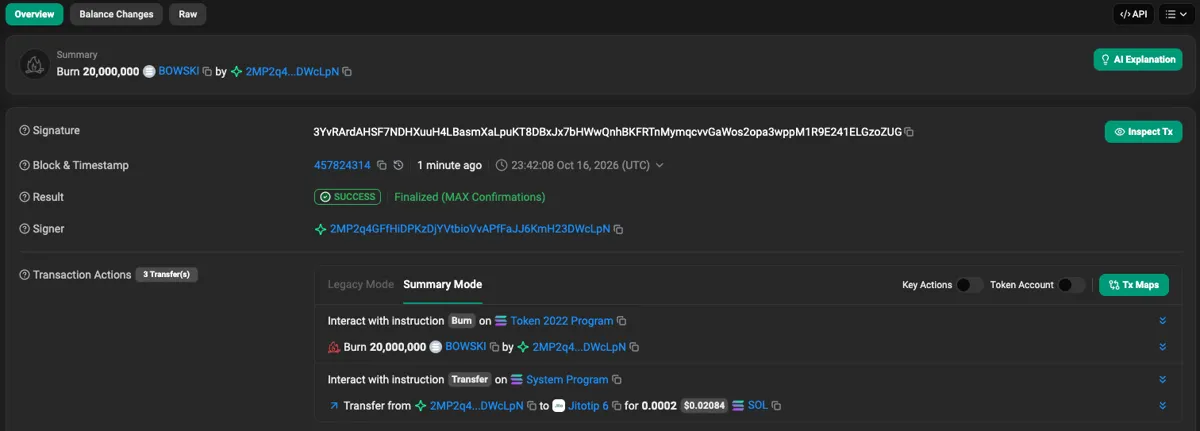Copy BOWSKI address in Burn action row
1200x431 pixels.
494,347
